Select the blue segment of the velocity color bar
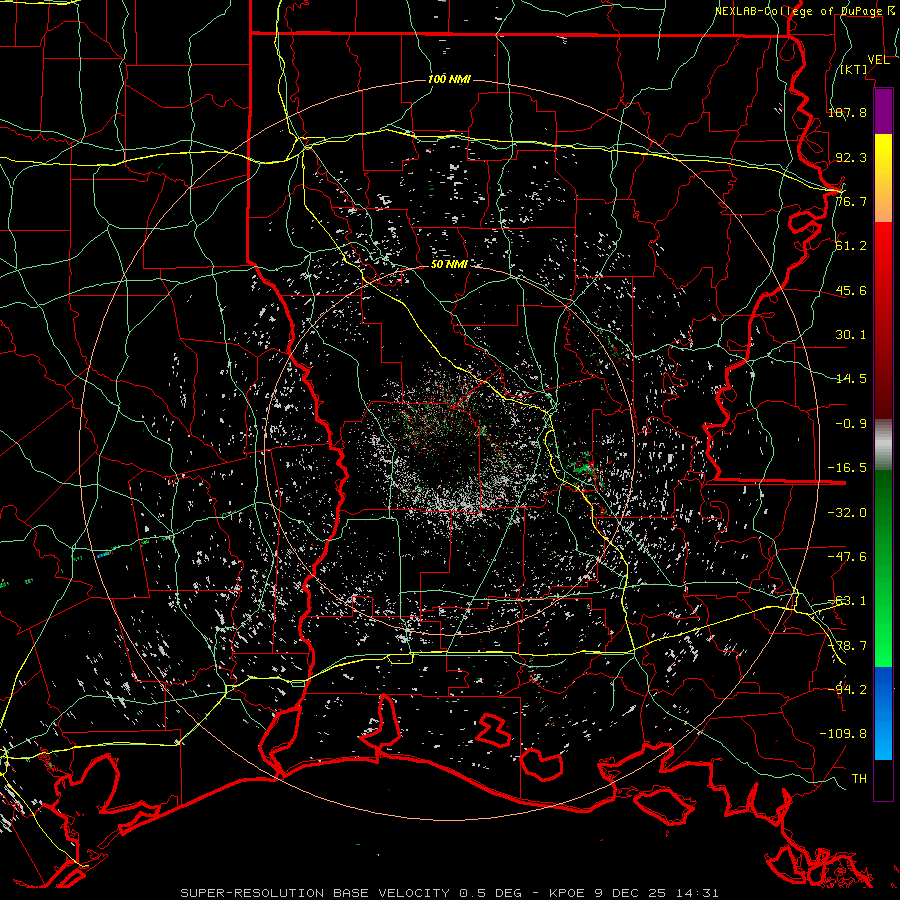The image size is (900, 900). point(883,713)
